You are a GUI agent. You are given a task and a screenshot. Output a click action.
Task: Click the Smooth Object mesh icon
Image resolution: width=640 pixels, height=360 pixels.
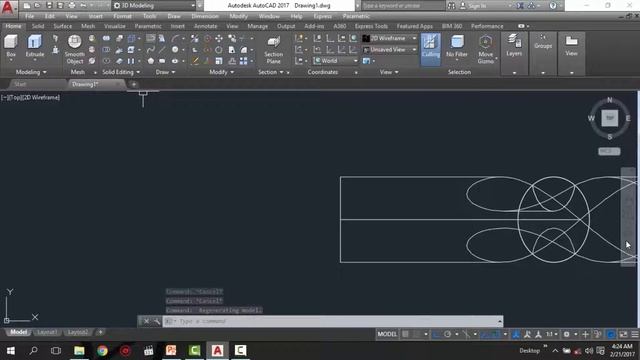click(75, 42)
